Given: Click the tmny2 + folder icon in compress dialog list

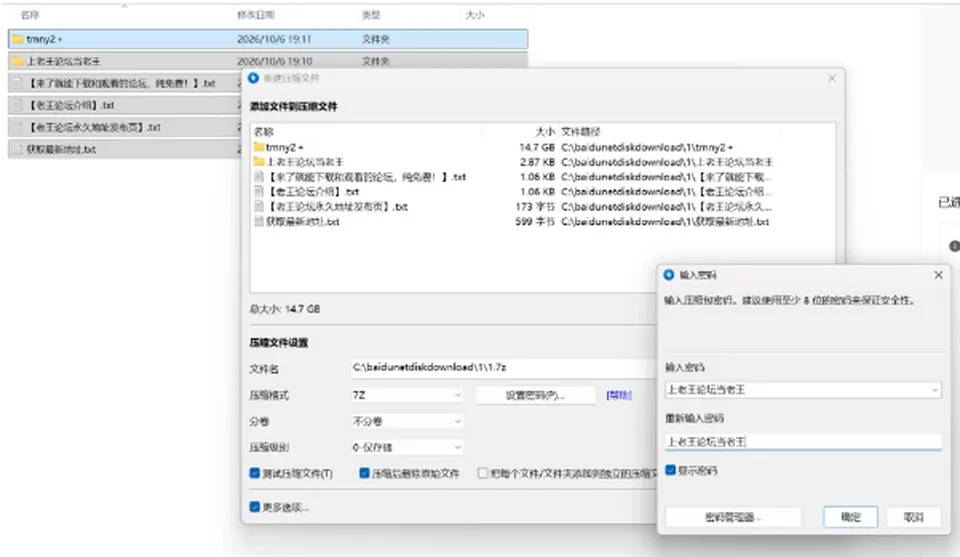Looking at the screenshot, I should pyautogui.click(x=258, y=147).
